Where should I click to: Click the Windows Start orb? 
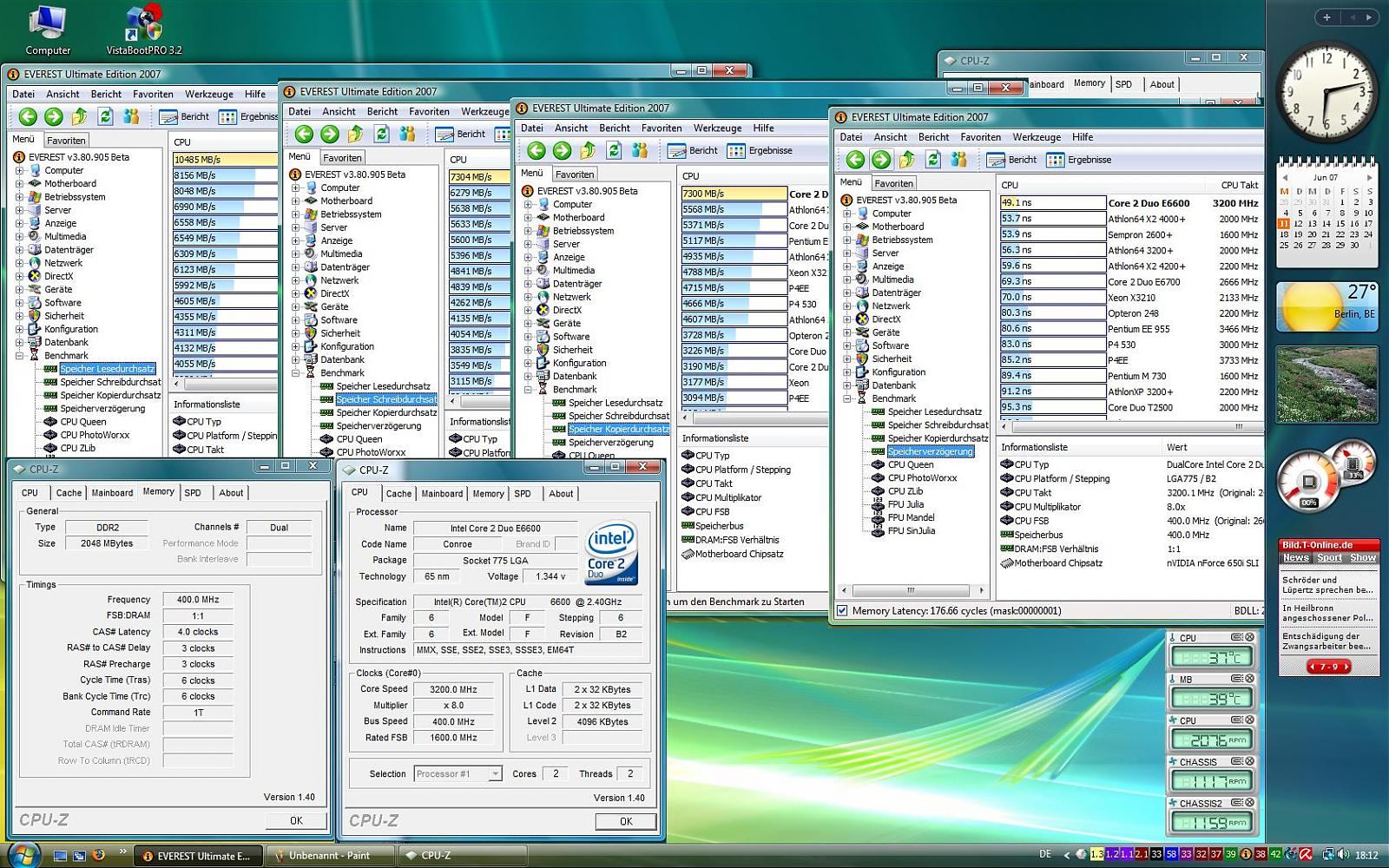23,854
